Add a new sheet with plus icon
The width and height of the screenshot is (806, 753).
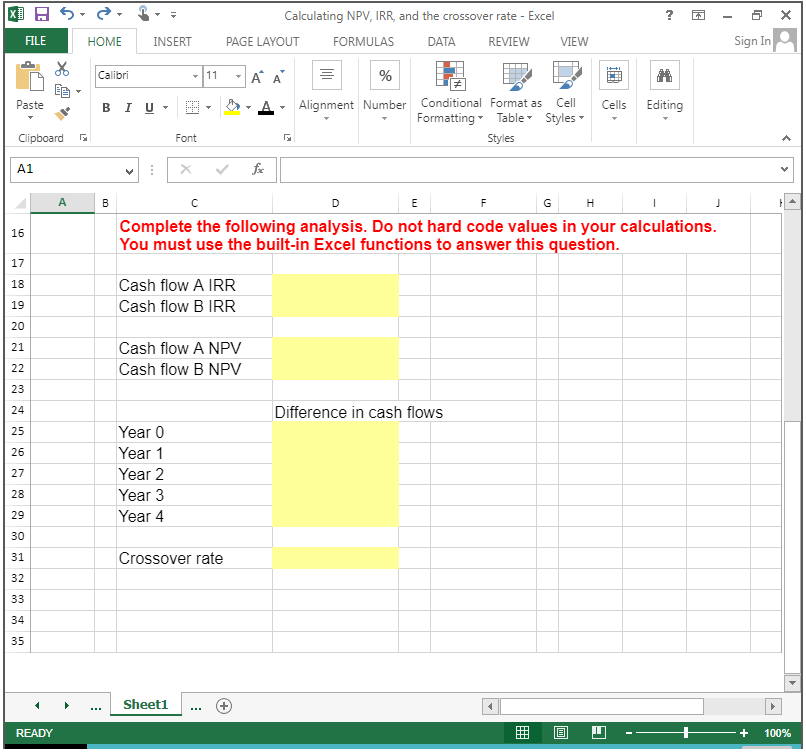pos(224,706)
